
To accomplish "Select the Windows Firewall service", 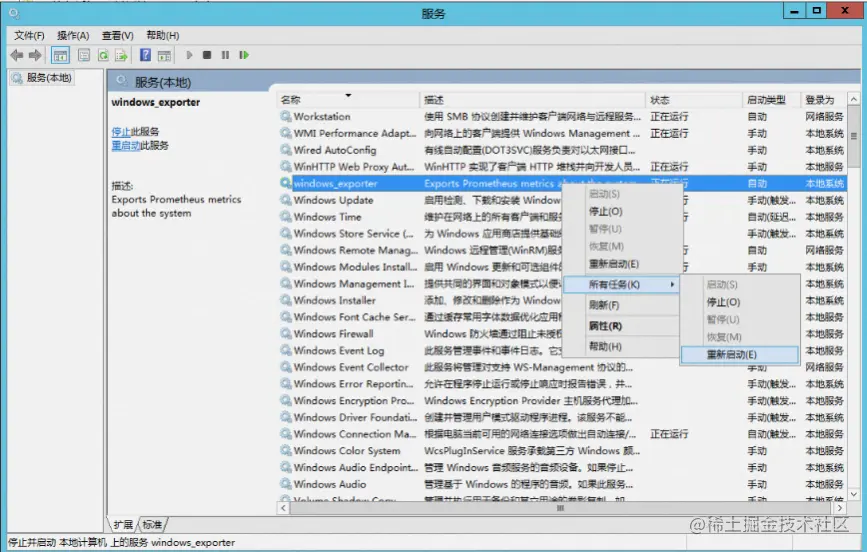I will pos(420,334).
